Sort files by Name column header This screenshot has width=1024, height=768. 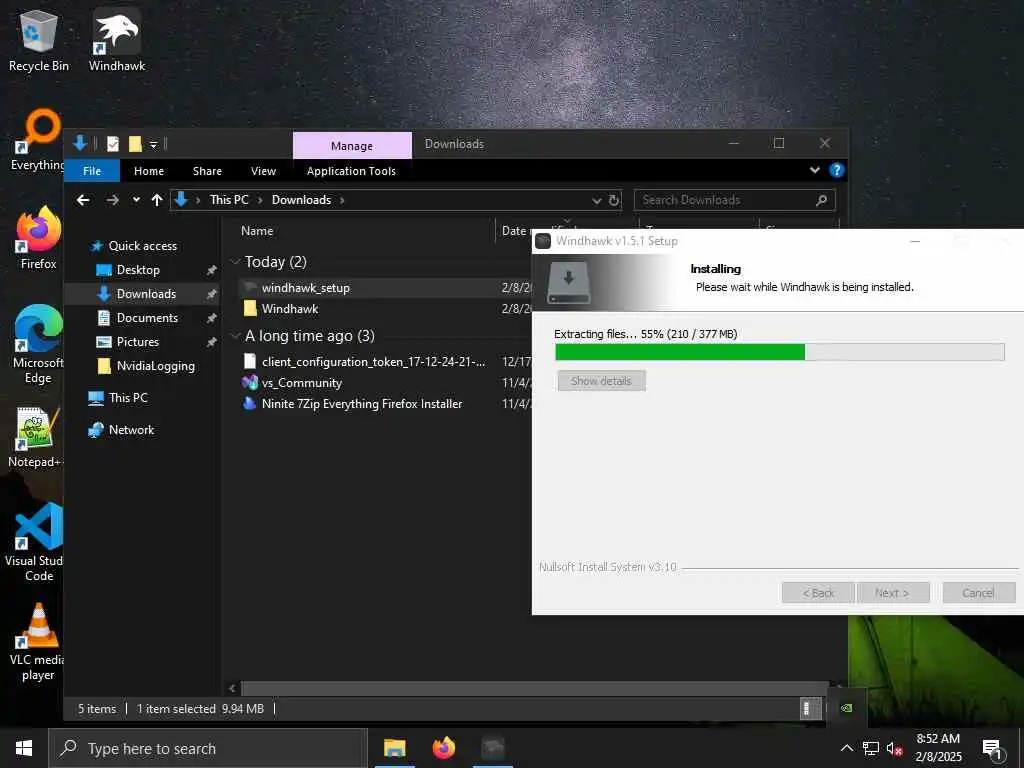(x=257, y=231)
